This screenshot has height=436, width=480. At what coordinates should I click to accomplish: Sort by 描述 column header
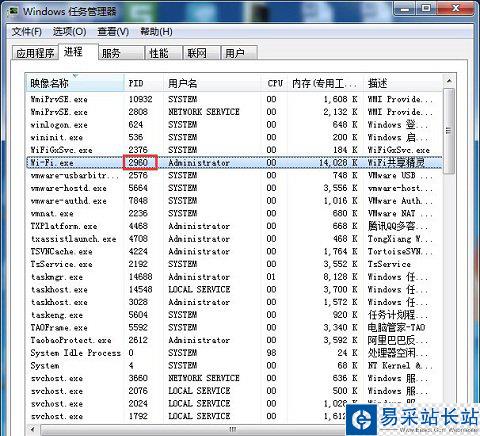[403, 83]
